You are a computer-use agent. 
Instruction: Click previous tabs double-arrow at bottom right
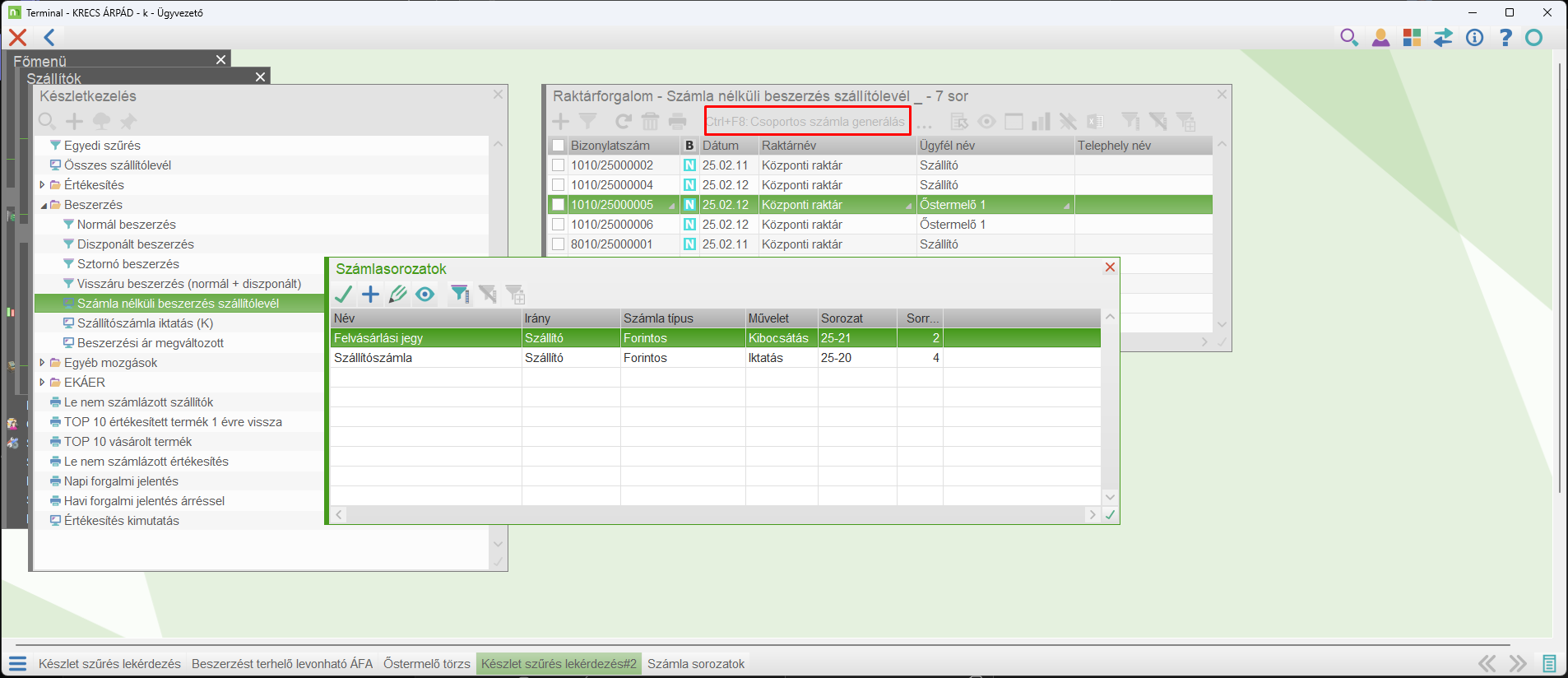point(1487,663)
